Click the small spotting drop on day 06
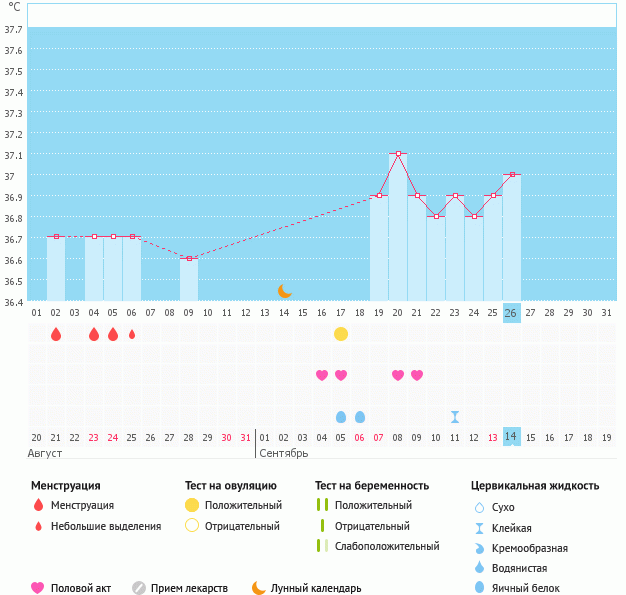 pyautogui.click(x=132, y=334)
